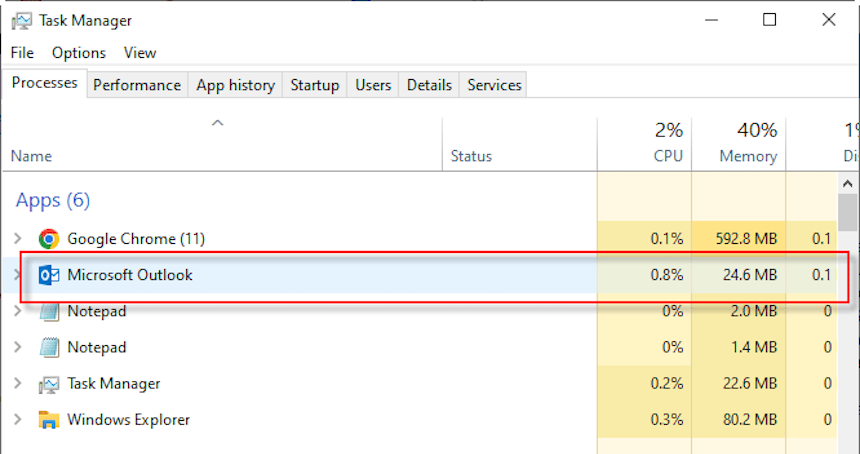860x454 pixels.
Task: Expand the Windows Explorer process row
Action: (18, 419)
